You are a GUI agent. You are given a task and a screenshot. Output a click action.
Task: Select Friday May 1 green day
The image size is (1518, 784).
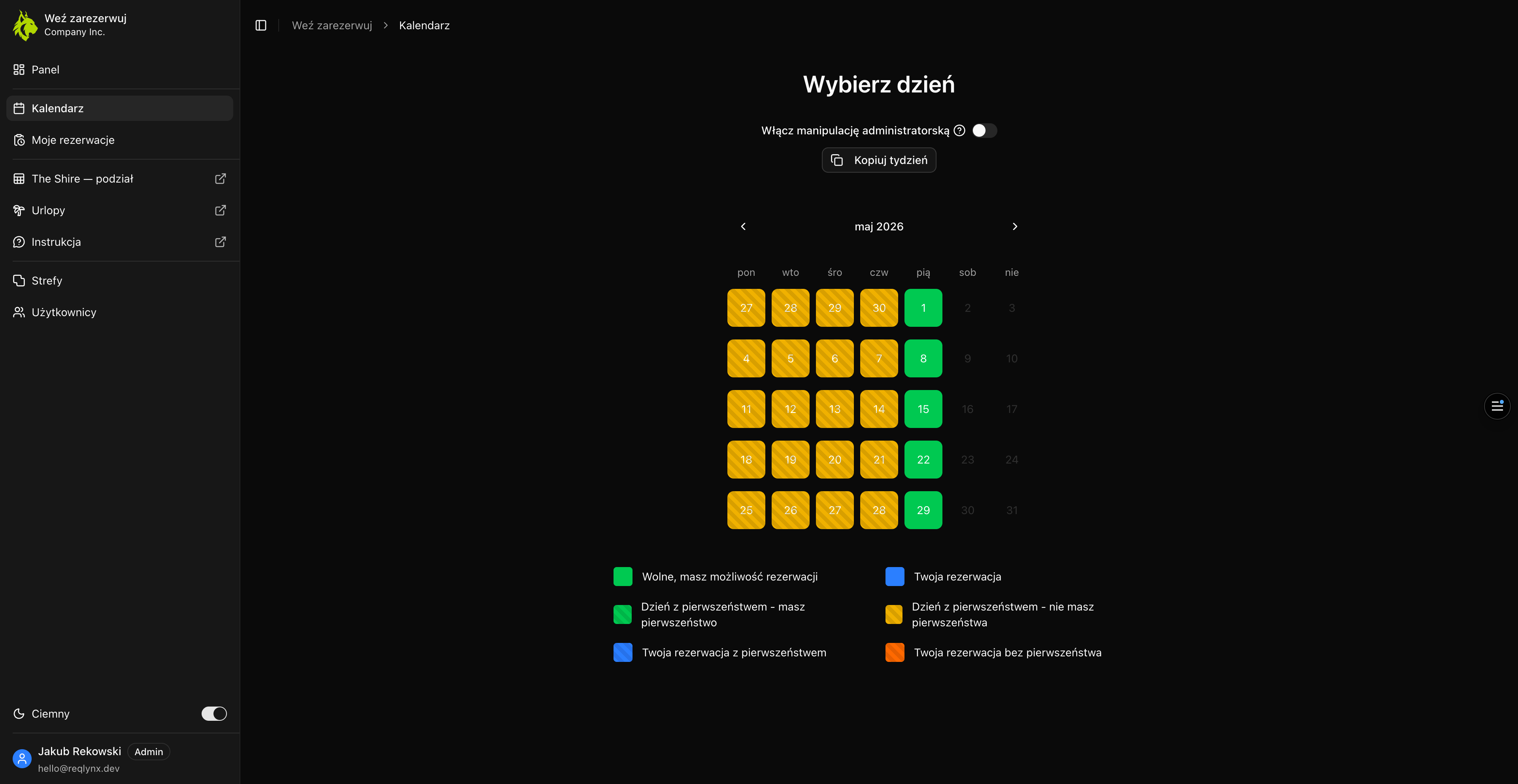(x=923, y=308)
